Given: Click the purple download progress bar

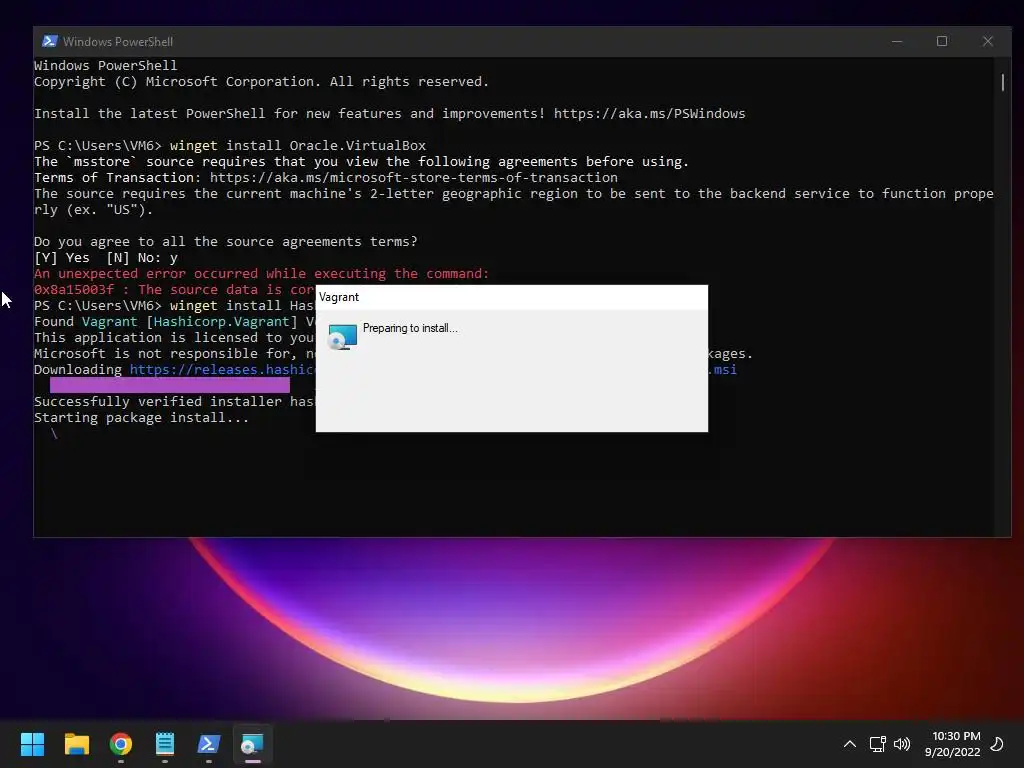Looking at the screenshot, I should (x=170, y=385).
